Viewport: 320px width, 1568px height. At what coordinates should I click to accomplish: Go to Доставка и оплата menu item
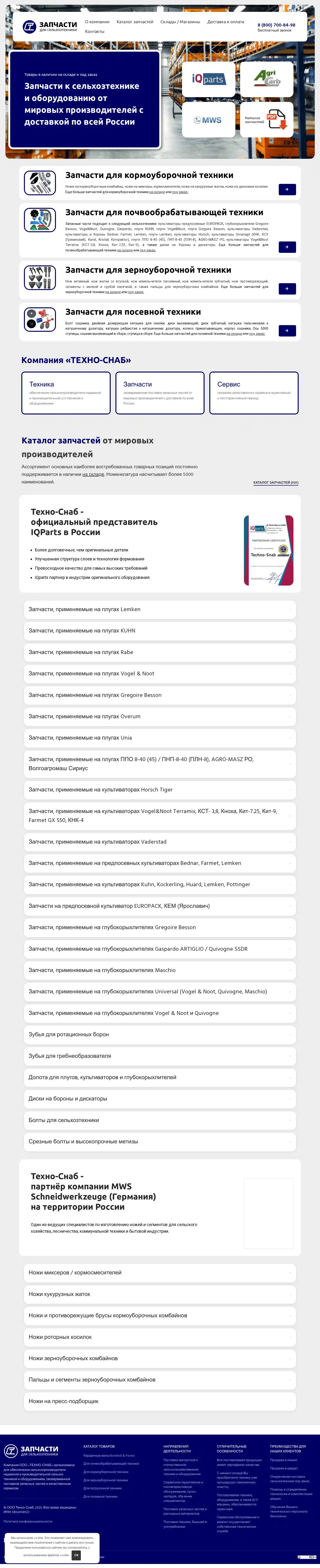226,22
